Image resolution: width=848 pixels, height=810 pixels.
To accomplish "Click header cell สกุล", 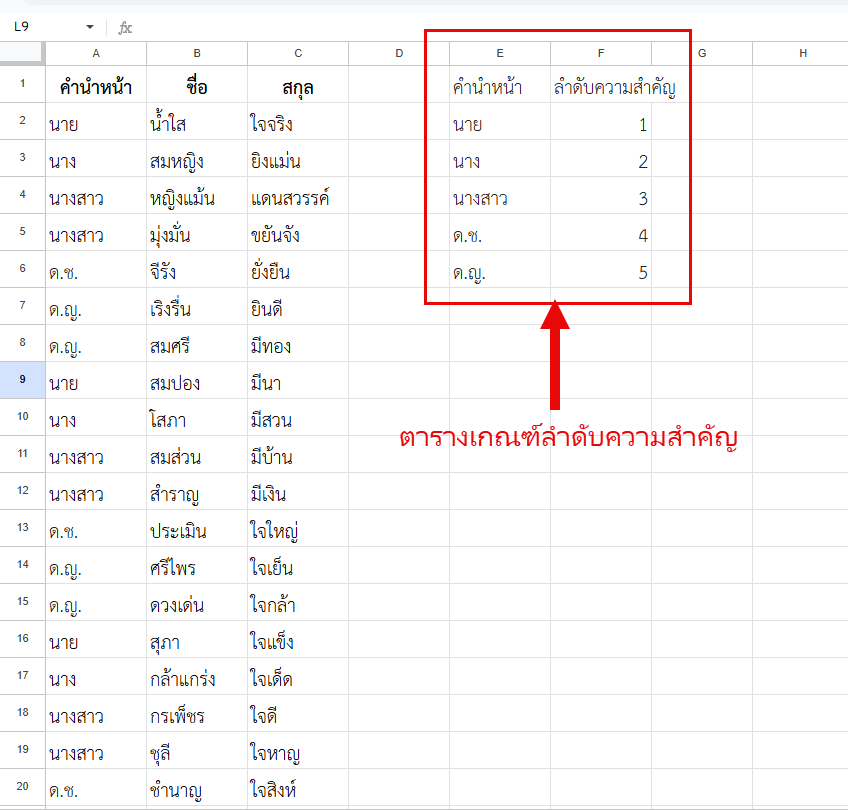I will 298,84.
